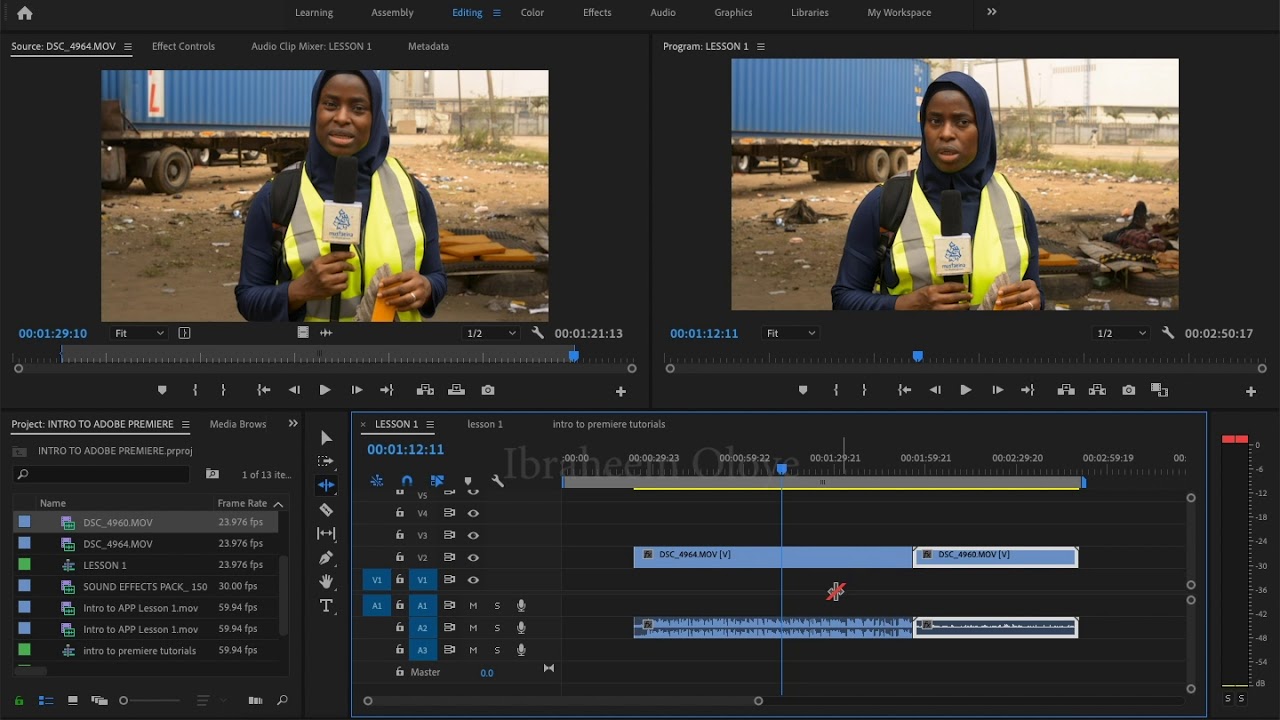Toggle Snap in timeline
The width and height of the screenshot is (1280, 720).
click(407, 481)
